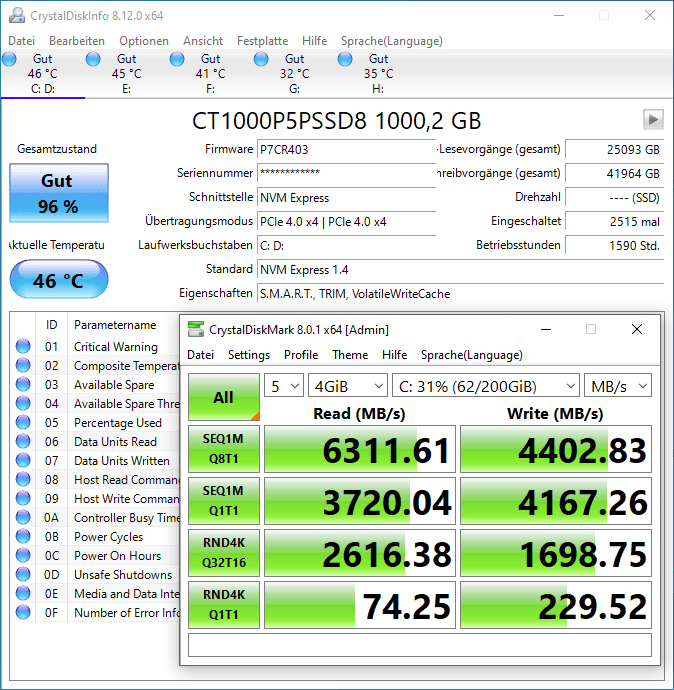This screenshot has width=674, height=690.
Task: Open the unit dropdown showing MB/s
Action: [x=618, y=386]
